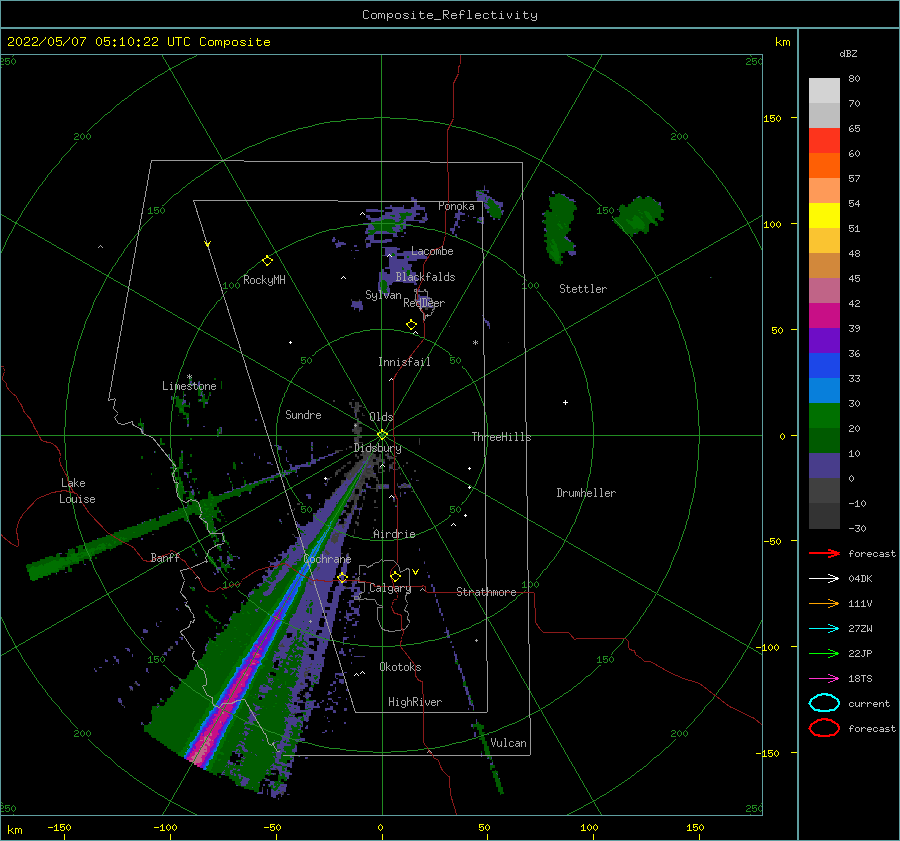Click the Vulcan city label
Screen dimensions: 900x841
(508, 743)
